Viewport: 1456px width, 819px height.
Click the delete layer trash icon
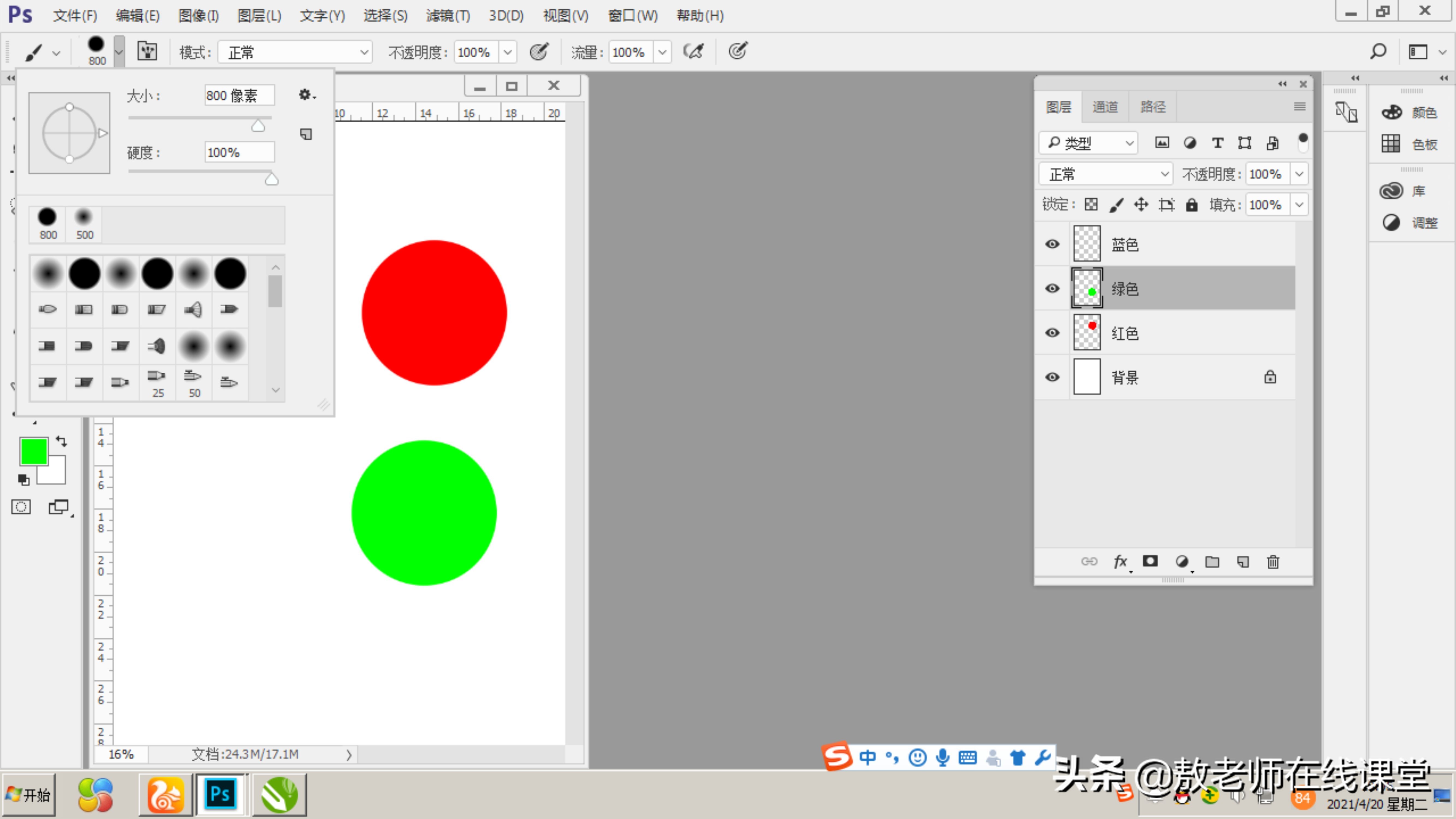pyautogui.click(x=1272, y=562)
